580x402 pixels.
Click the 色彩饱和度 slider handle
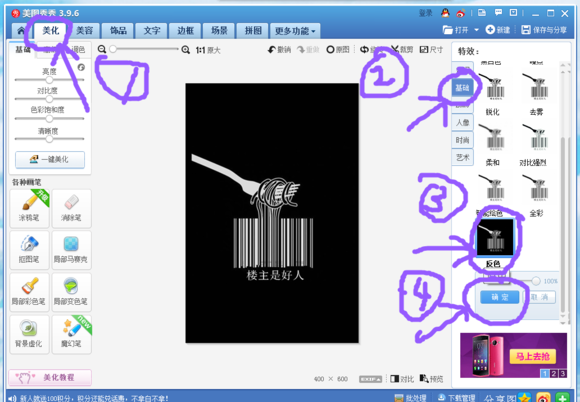tap(49, 119)
